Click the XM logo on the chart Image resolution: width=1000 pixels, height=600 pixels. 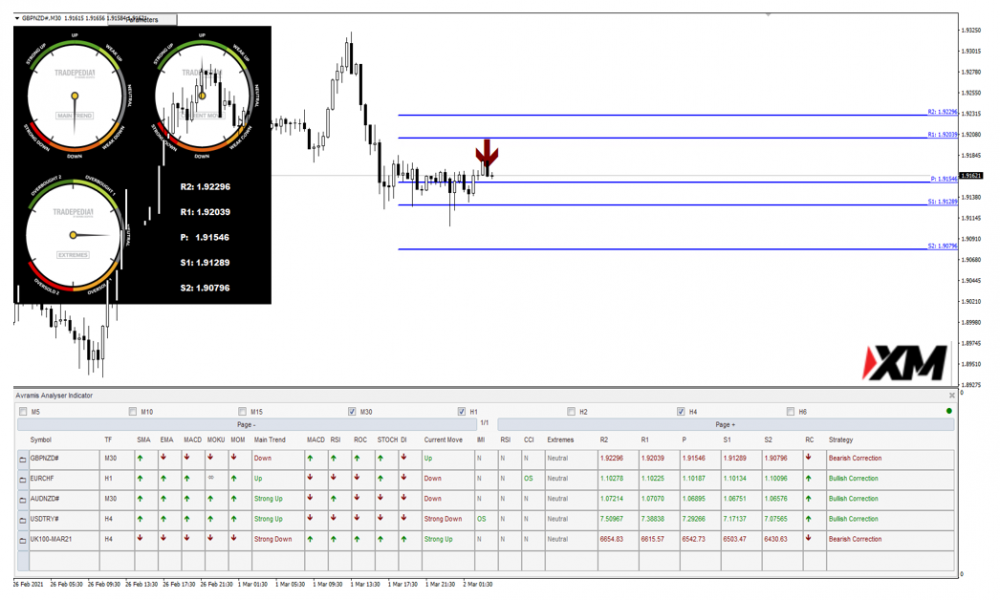[x=904, y=363]
